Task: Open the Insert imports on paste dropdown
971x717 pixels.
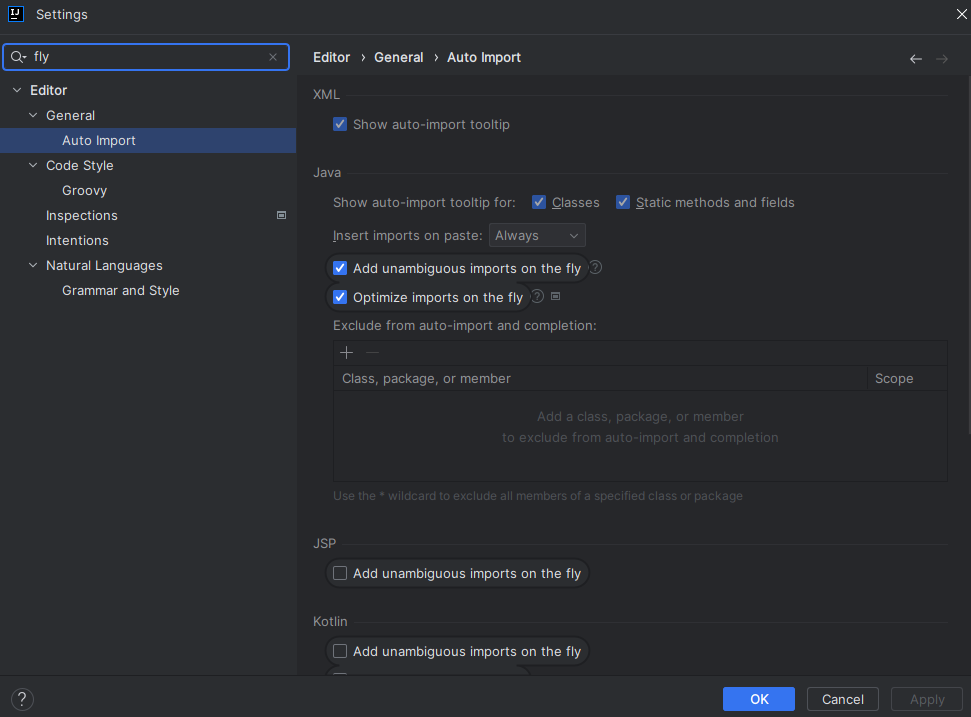Action: pos(537,236)
